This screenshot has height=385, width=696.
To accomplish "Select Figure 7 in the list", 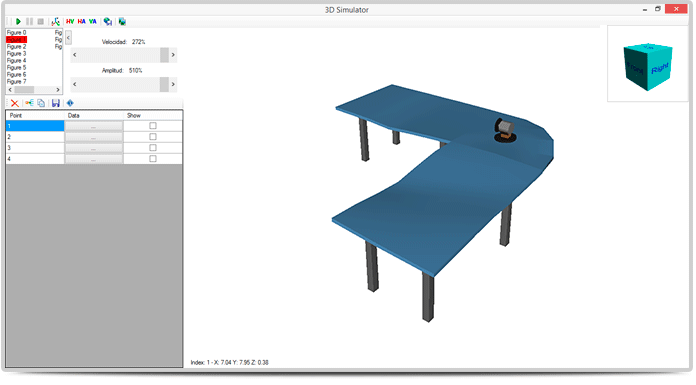I will point(16,82).
